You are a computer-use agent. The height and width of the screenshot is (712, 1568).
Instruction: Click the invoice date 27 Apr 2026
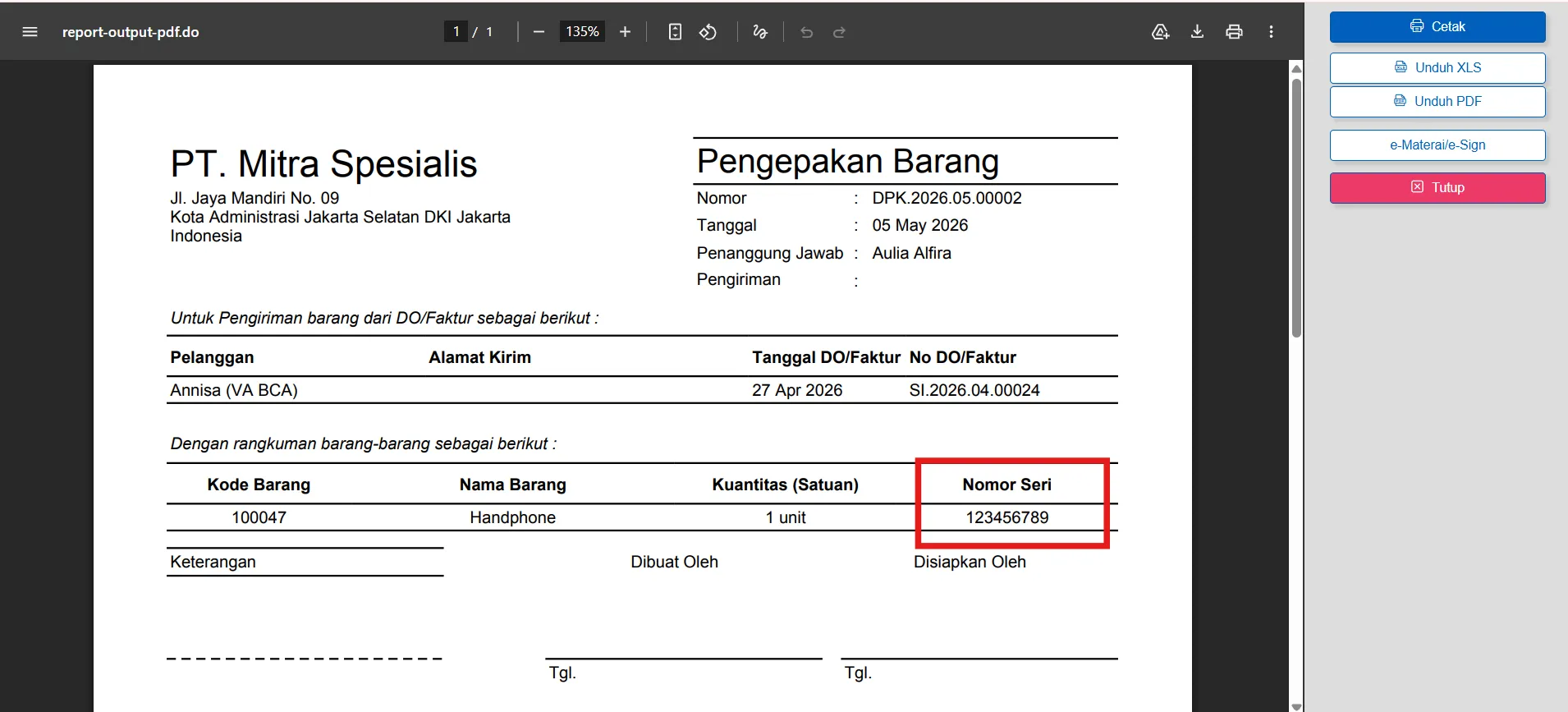[x=797, y=390]
